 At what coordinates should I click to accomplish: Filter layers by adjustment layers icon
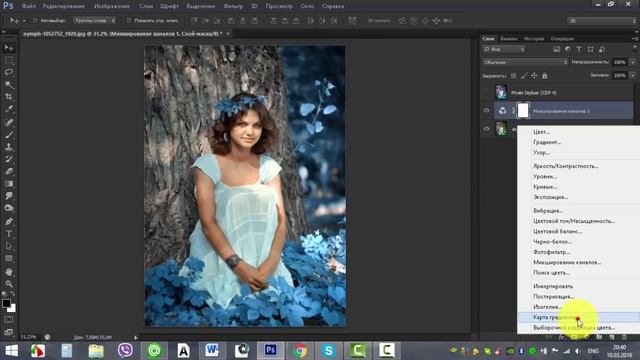click(568, 49)
